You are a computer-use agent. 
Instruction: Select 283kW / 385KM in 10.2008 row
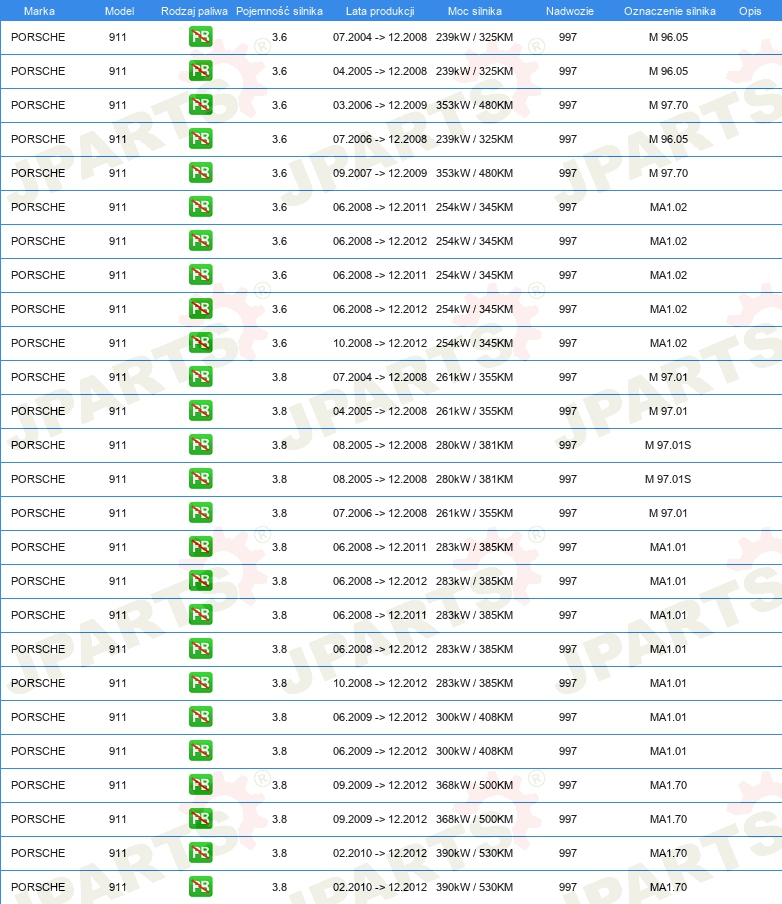click(x=475, y=683)
